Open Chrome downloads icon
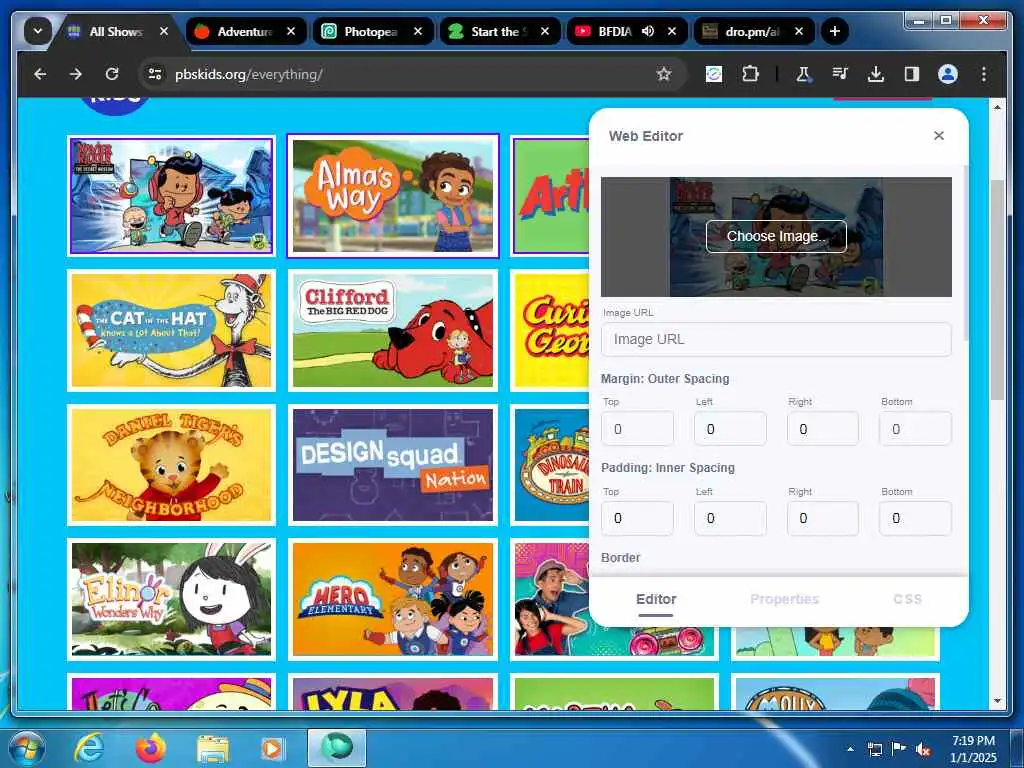 [x=876, y=74]
